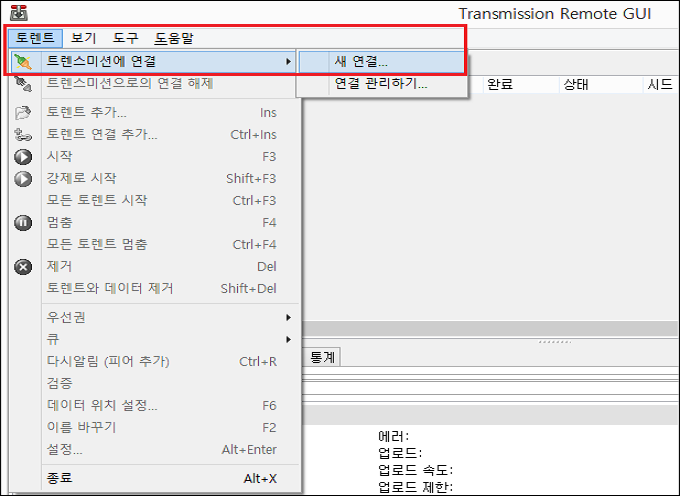Click the 토렌트 추가 folder icon
The height and width of the screenshot is (496, 680).
pos(23,112)
